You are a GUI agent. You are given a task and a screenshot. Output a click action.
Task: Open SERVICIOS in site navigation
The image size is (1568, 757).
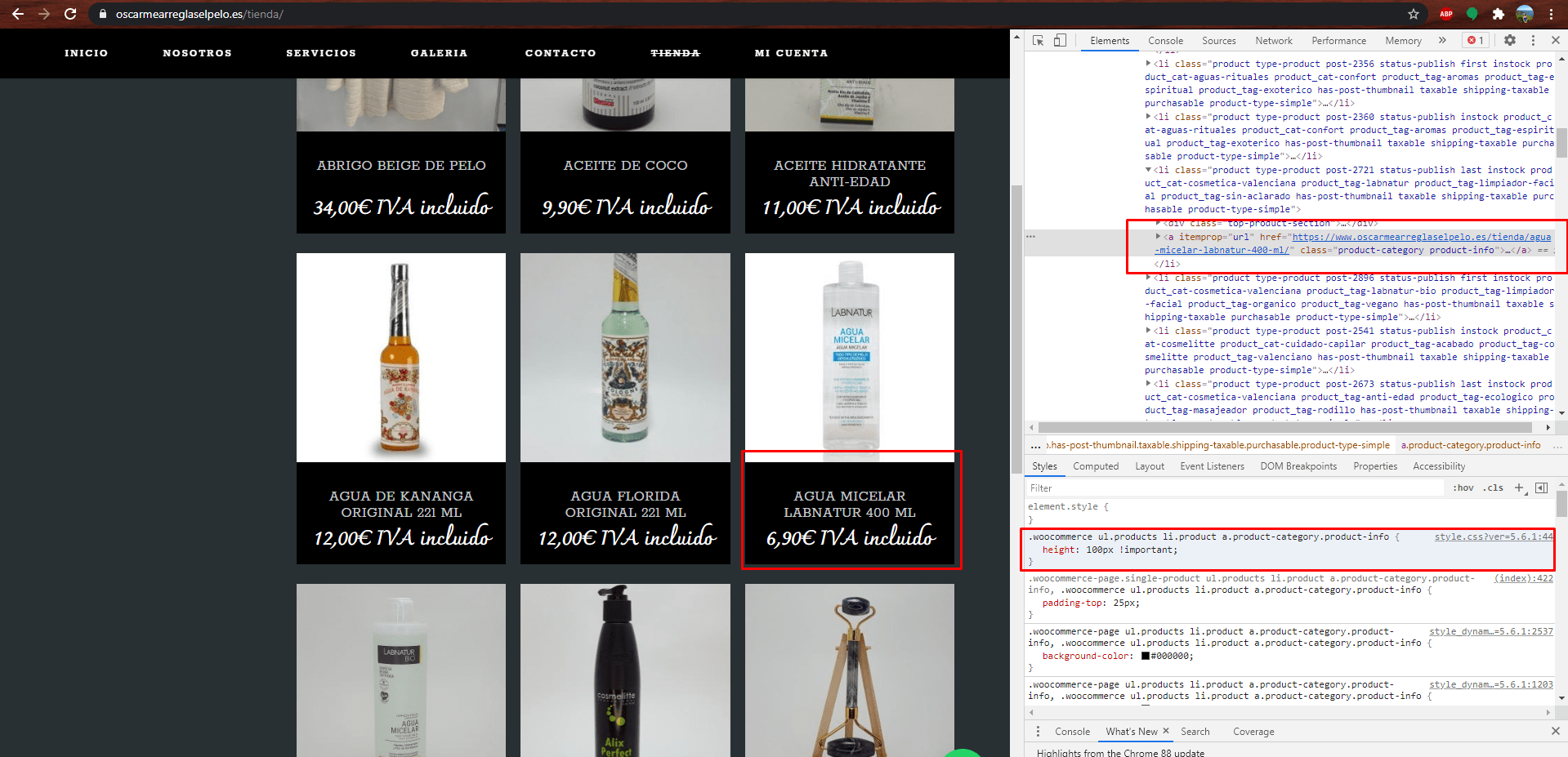point(321,53)
